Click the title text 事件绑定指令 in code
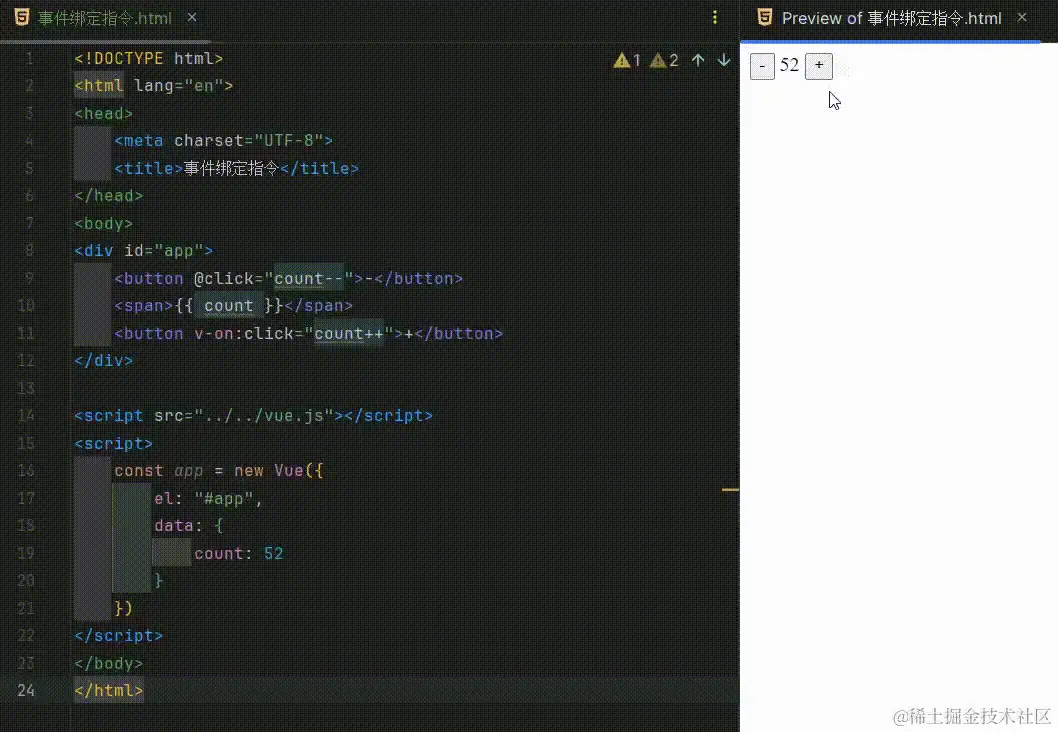The height and width of the screenshot is (732, 1058). pyautogui.click(x=231, y=168)
